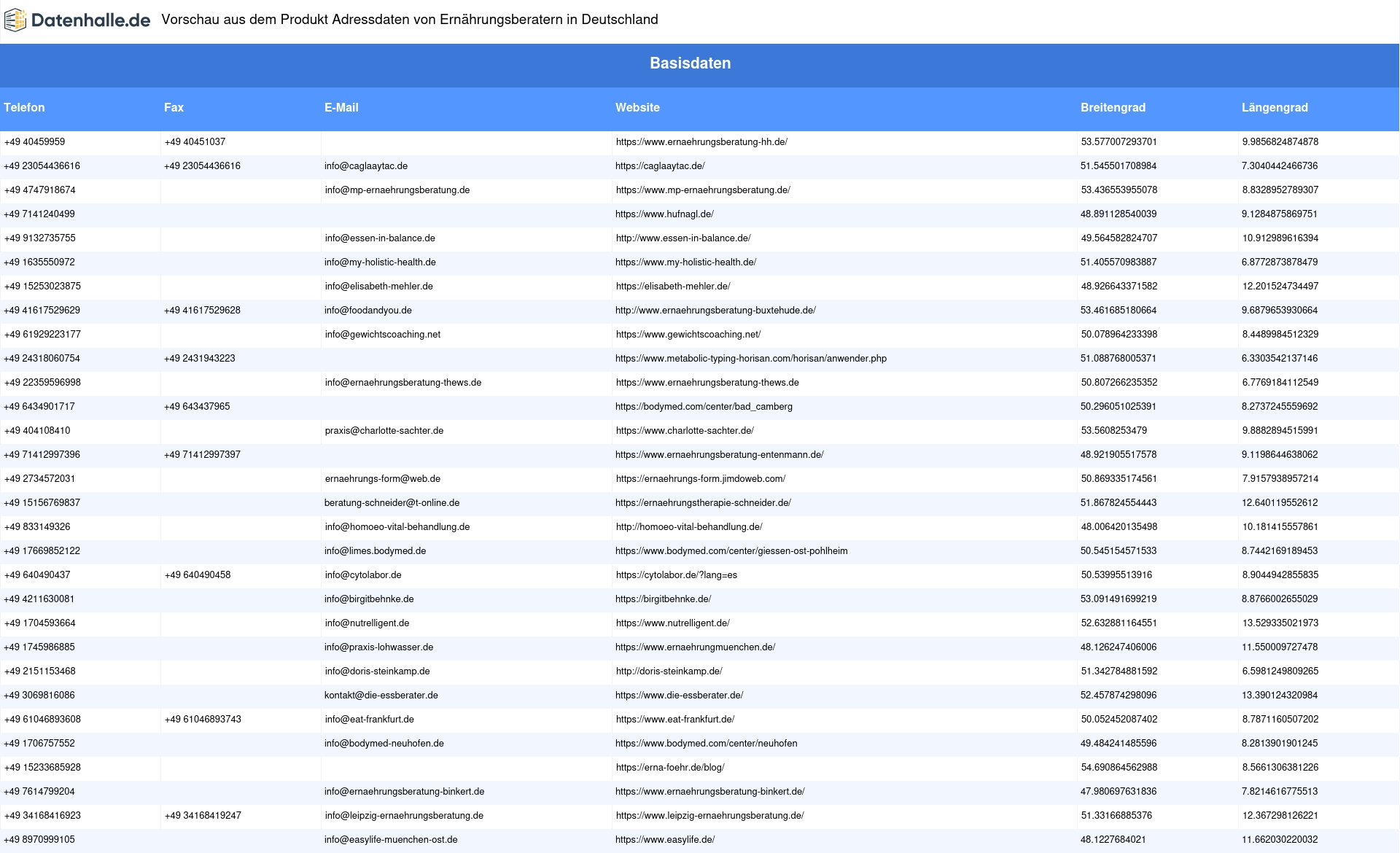1400x853 pixels.
Task: Click email info@limes.bodymed.de
Action: point(375,551)
